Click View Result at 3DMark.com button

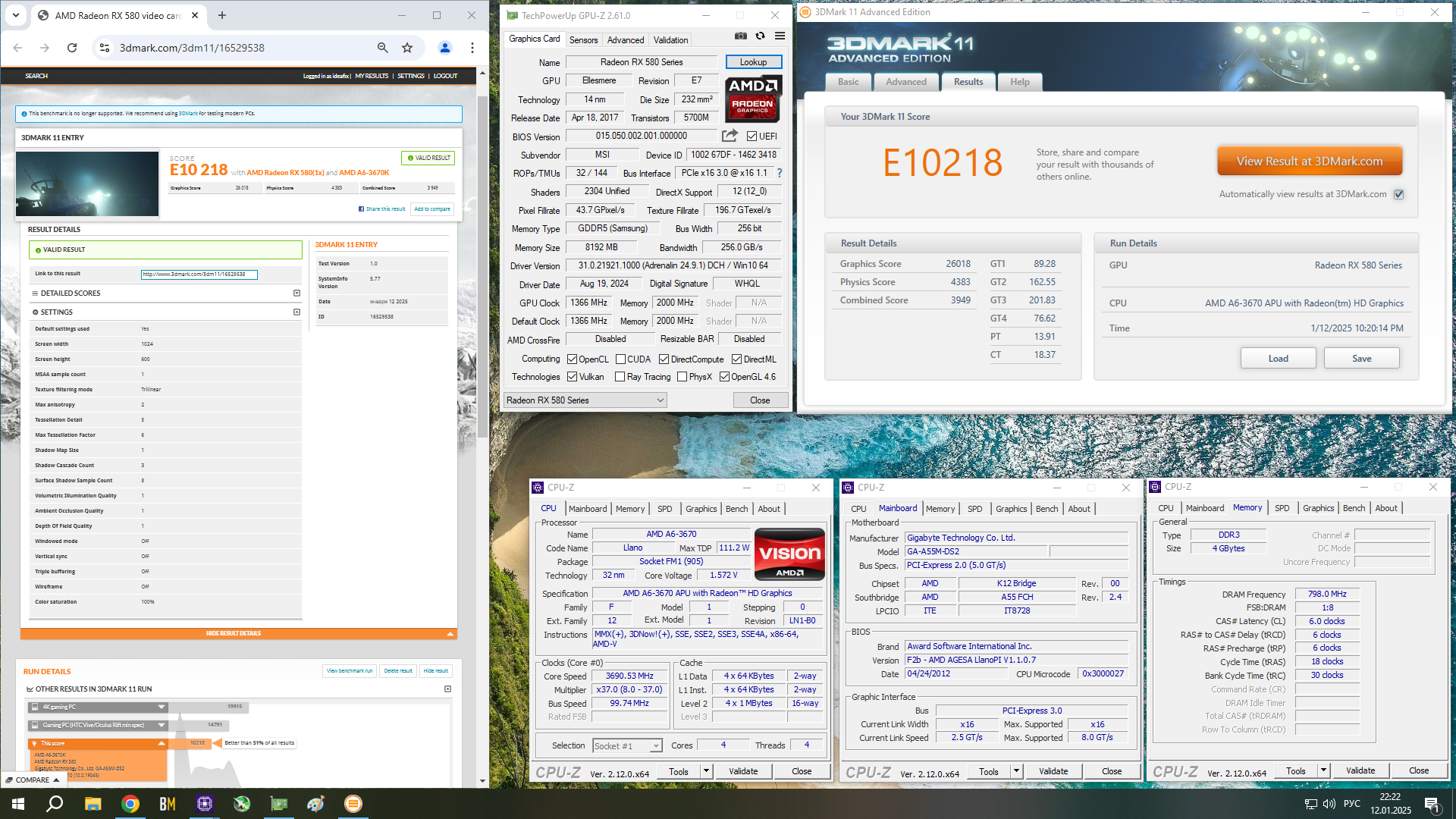click(1310, 161)
